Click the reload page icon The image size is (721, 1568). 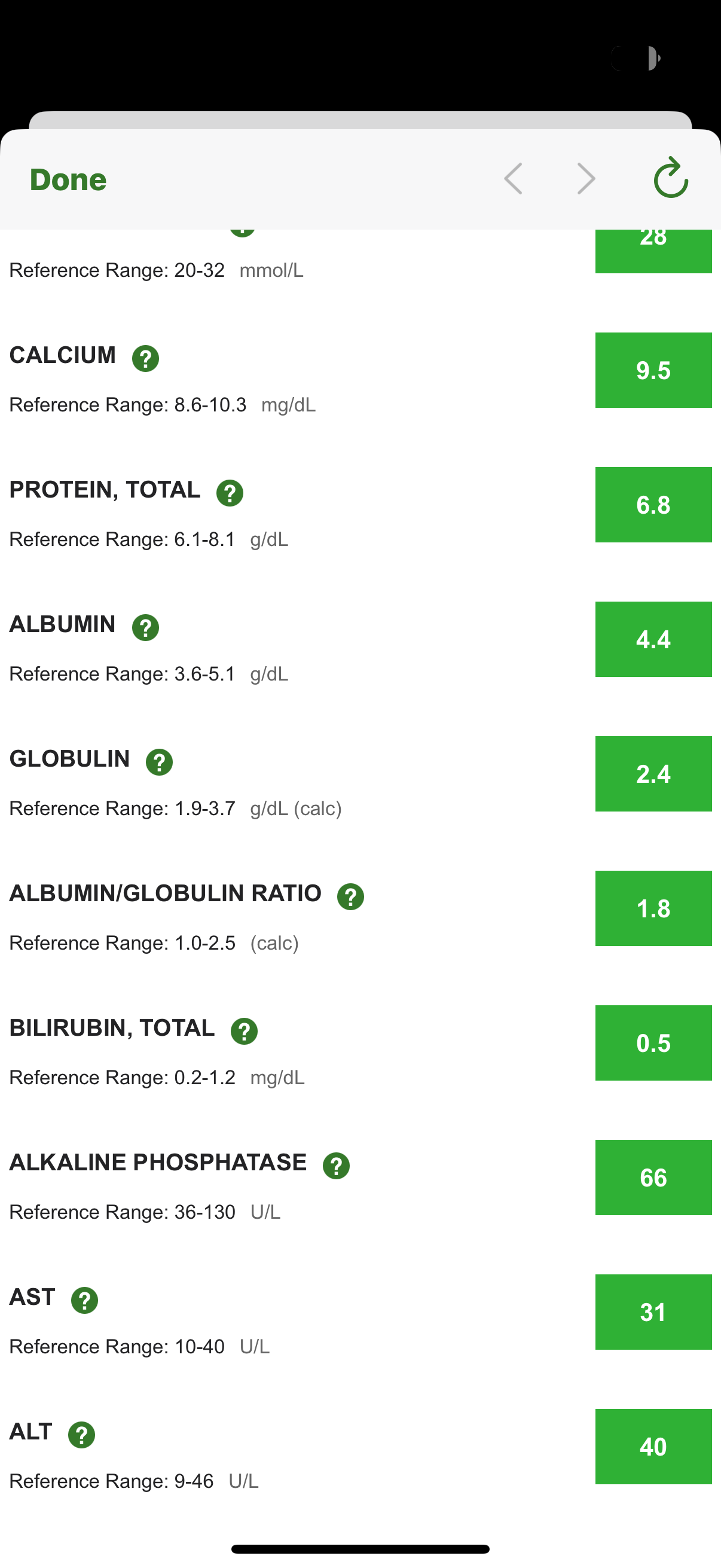coord(671,178)
